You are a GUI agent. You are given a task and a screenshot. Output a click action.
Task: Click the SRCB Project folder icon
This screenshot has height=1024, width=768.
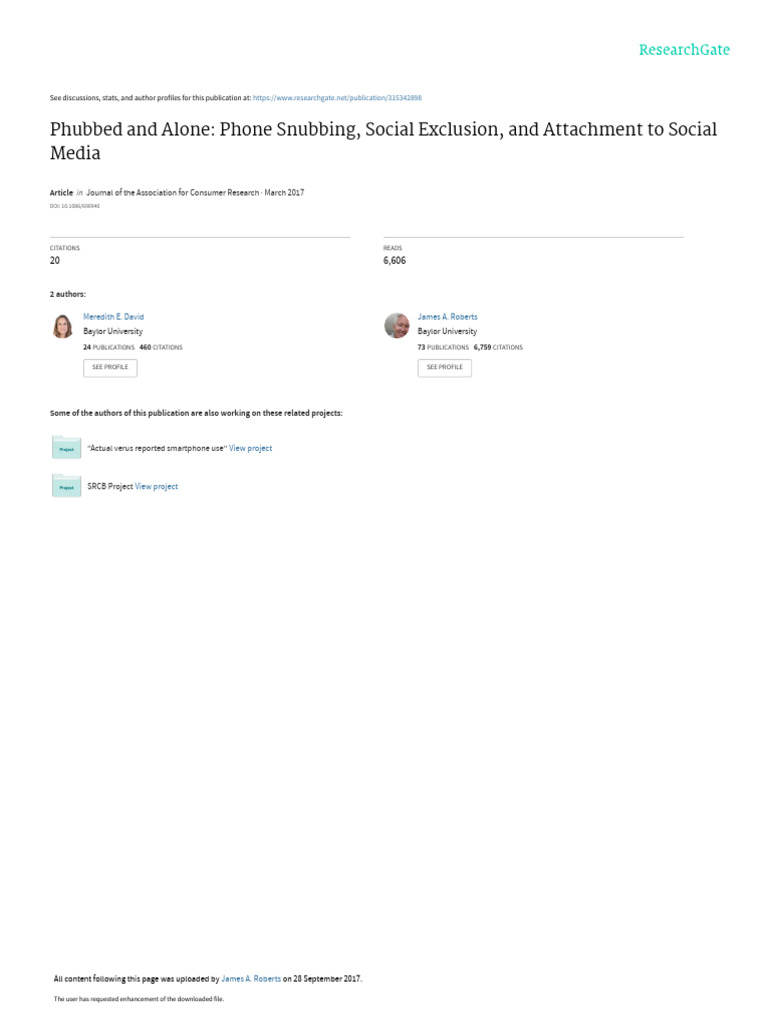66,486
